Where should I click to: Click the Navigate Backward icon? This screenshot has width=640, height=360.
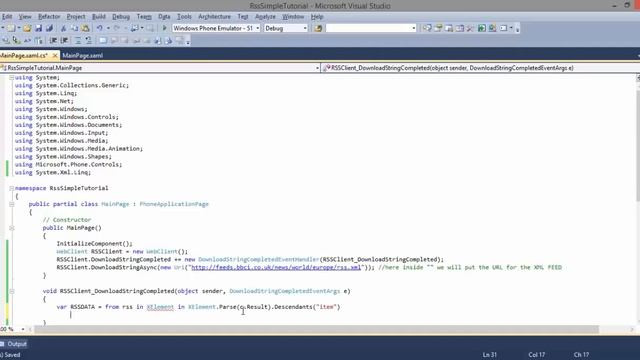coord(134,28)
